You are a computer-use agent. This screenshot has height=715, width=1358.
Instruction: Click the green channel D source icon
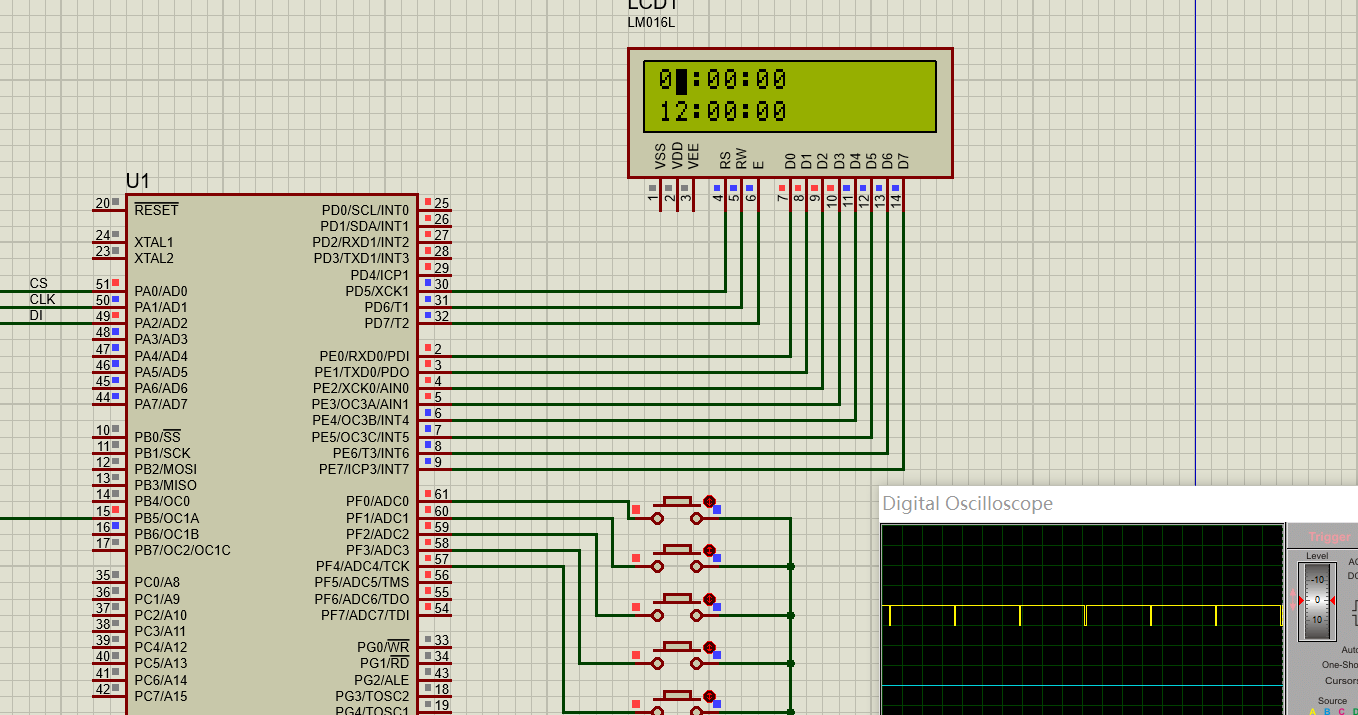1354,711
